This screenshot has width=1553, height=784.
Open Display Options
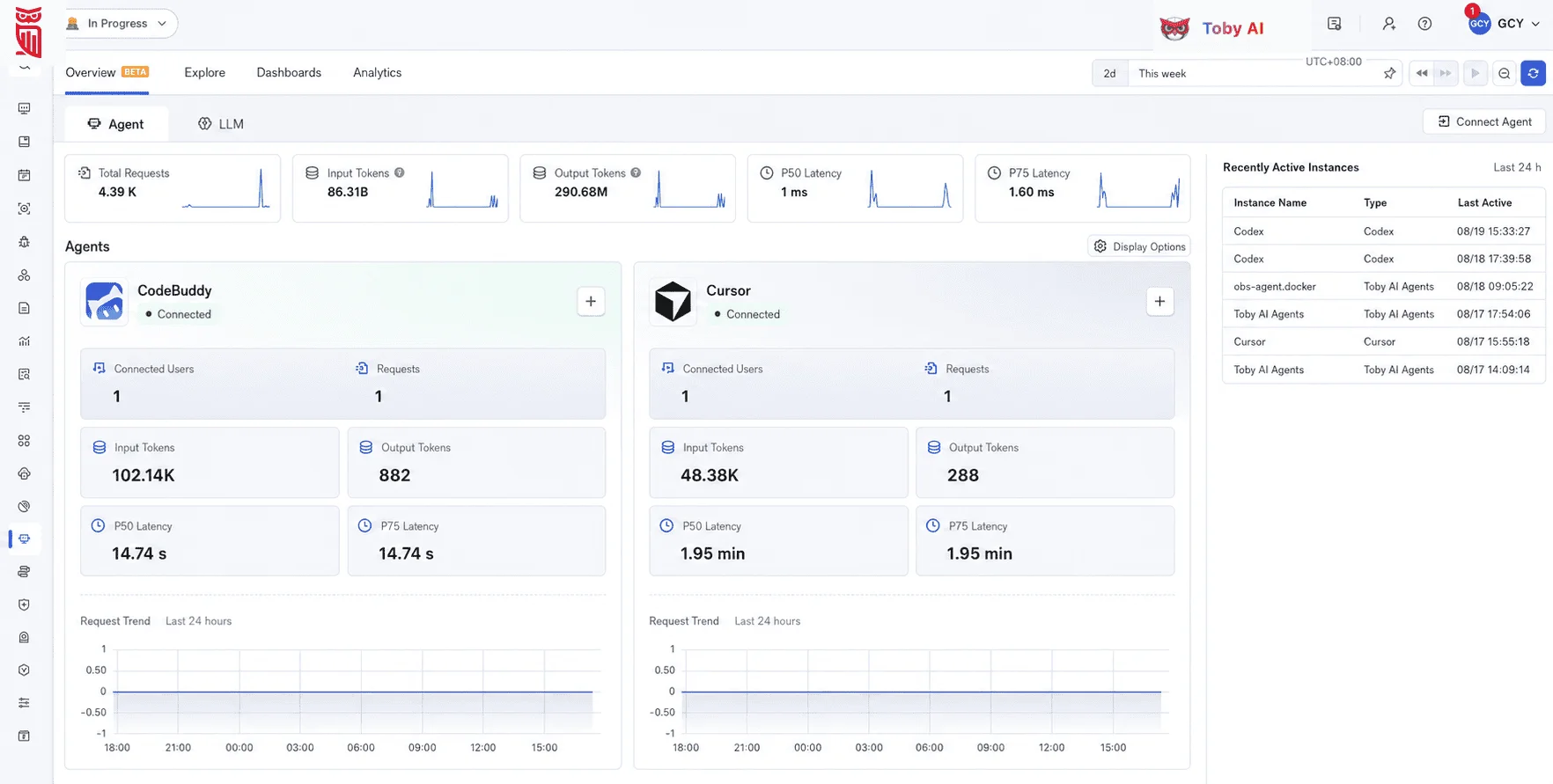tap(1139, 246)
